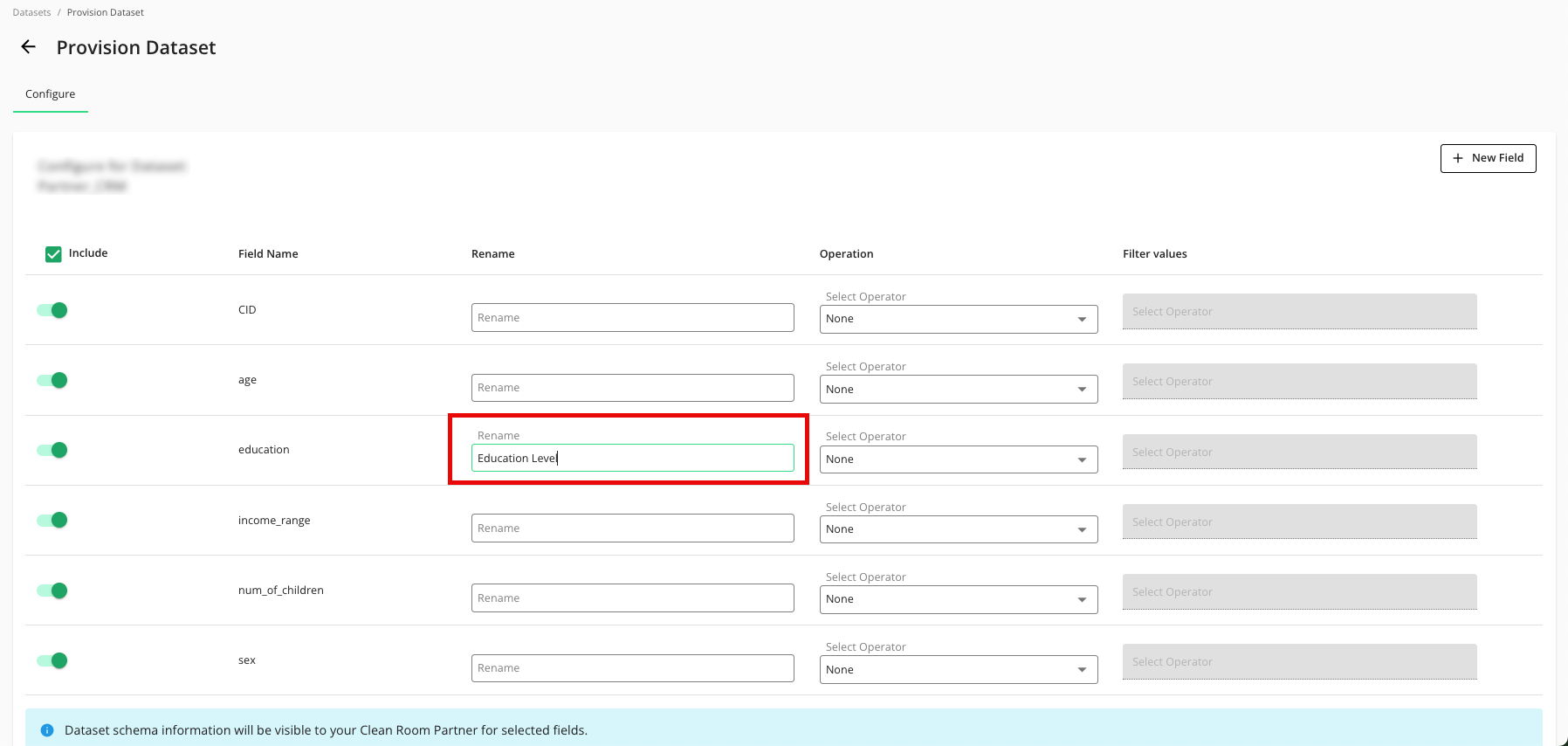Click the New Field button
Viewport: 1568px width, 746px height.
[1488, 158]
